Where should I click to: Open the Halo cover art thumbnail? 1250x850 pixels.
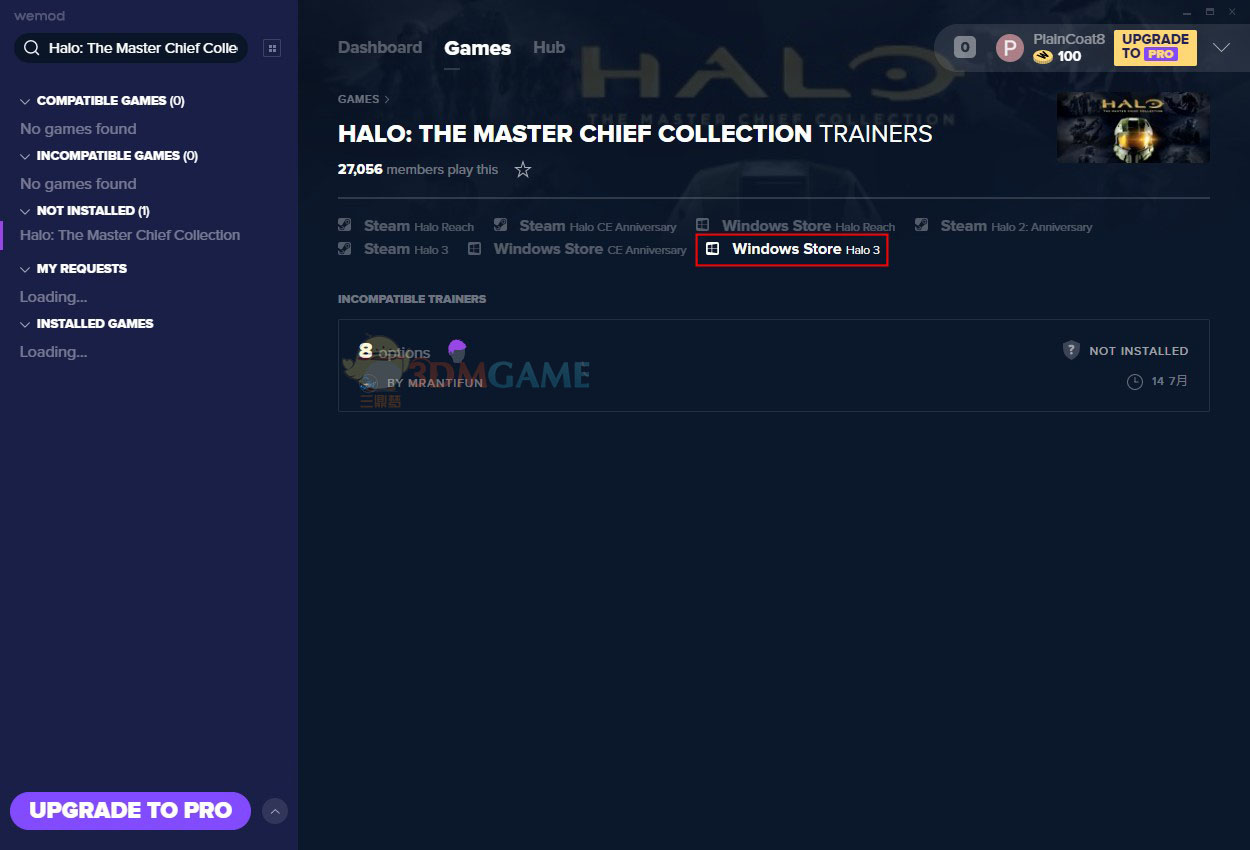[x=1133, y=128]
